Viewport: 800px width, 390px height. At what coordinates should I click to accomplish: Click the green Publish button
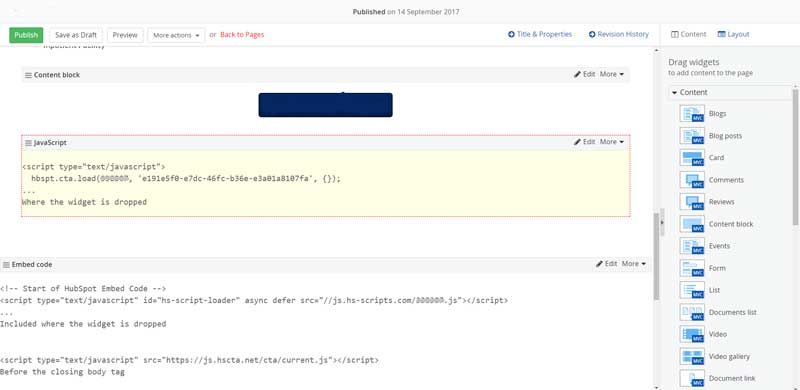click(x=26, y=35)
